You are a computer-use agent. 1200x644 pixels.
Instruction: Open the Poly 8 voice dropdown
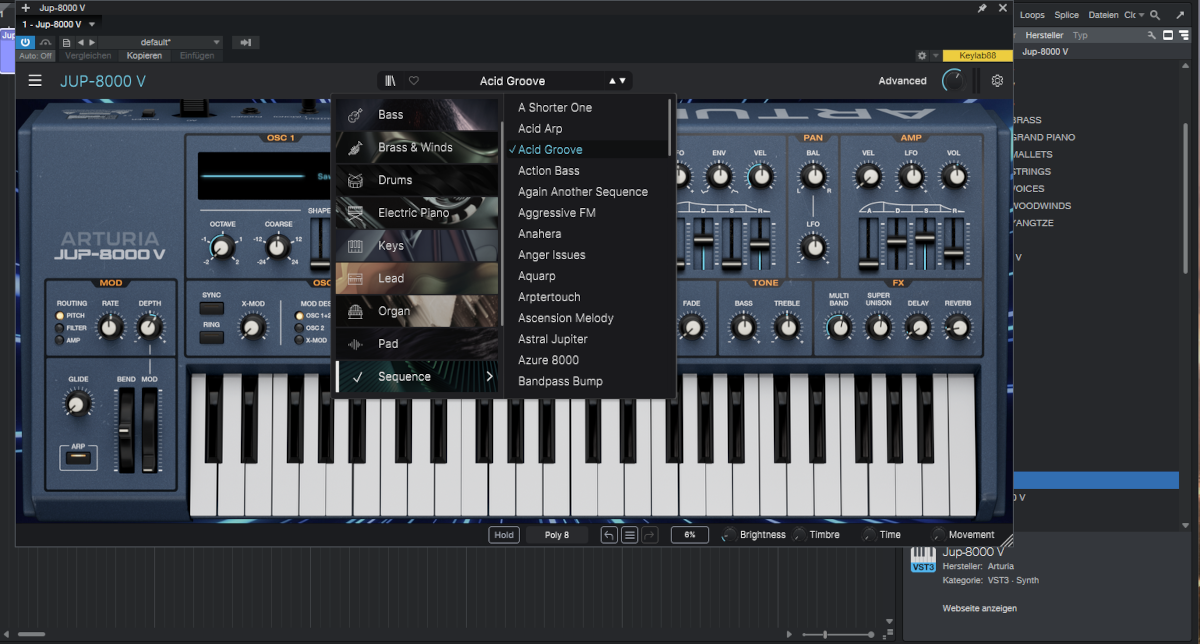557,535
